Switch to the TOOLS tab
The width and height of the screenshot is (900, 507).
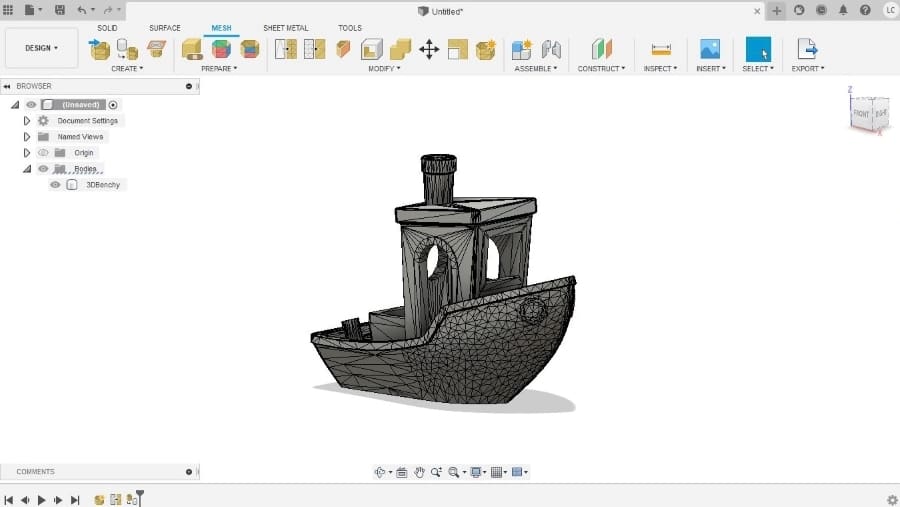click(350, 28)
